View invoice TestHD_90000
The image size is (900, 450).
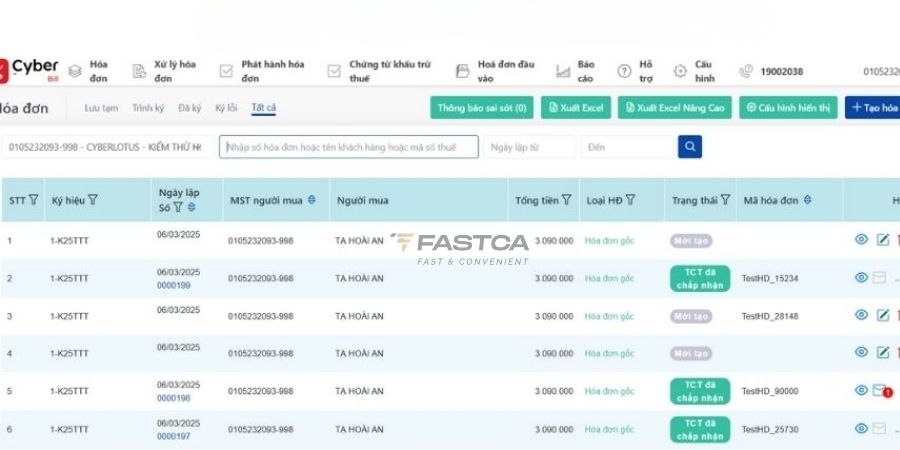click(862, 390)
